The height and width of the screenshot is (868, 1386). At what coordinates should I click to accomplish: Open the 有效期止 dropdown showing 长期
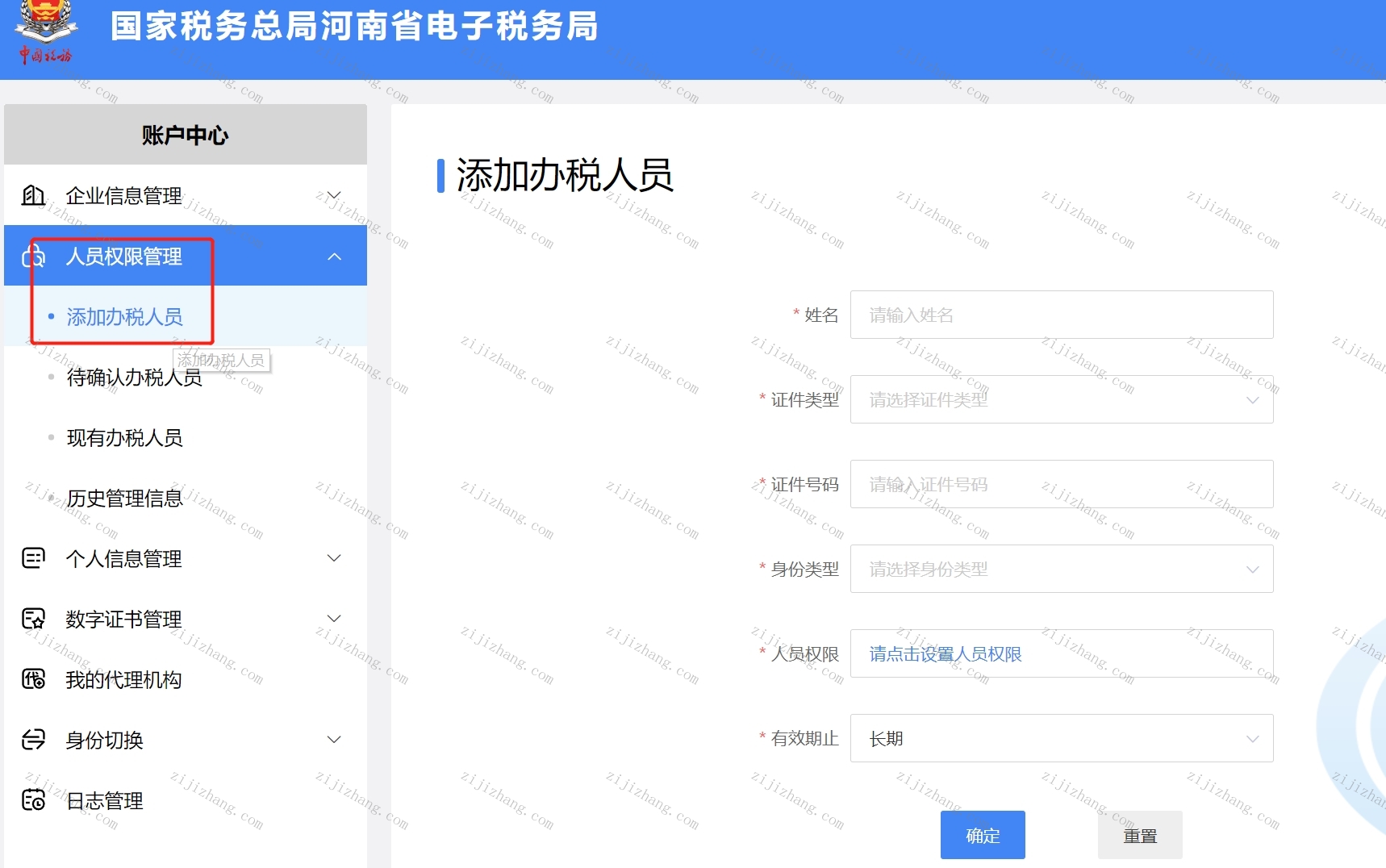[x=1062, y=738]
